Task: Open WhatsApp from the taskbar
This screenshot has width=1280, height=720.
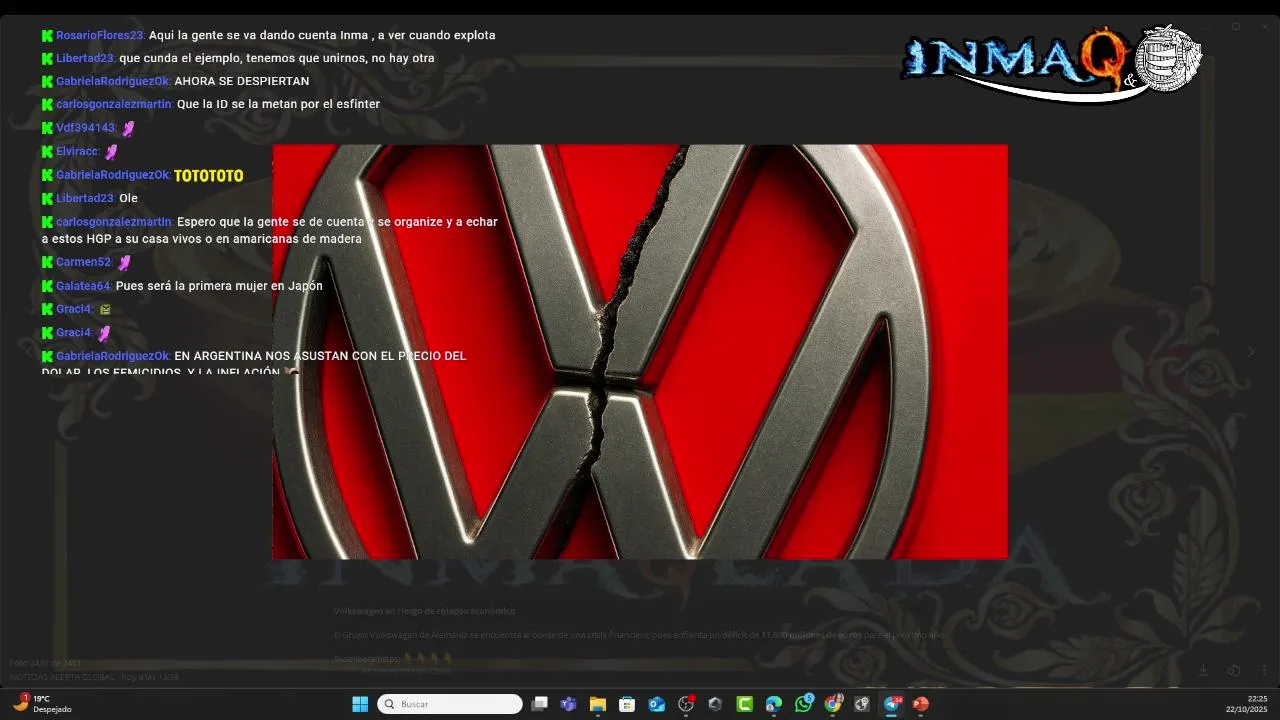Action: click(804, 704)
